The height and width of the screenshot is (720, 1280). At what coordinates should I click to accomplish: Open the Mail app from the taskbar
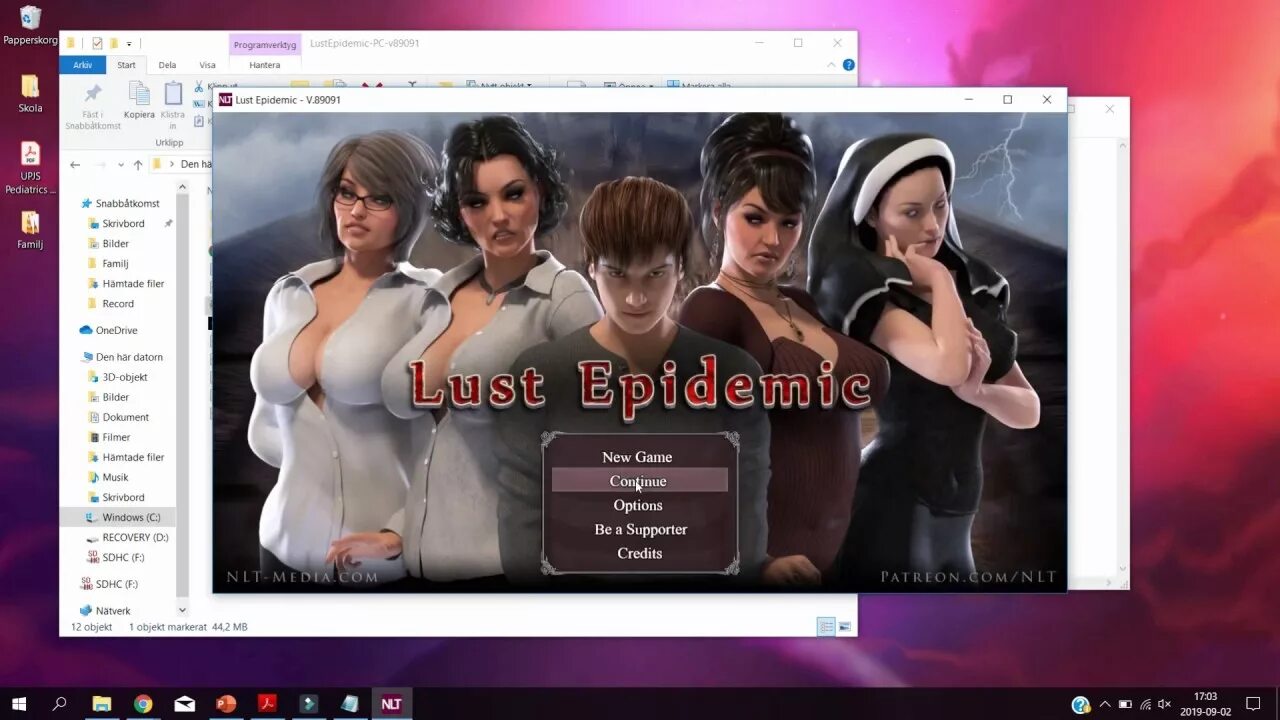pos(184,703)
